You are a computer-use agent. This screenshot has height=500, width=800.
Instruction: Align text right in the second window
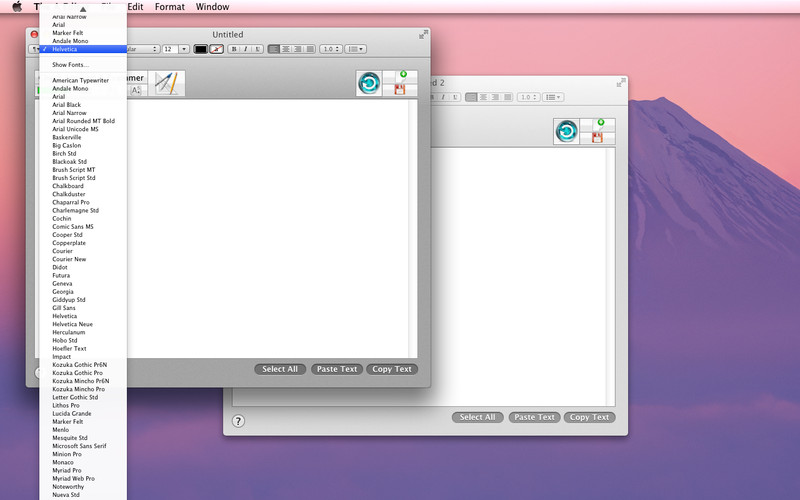pyautogui.click(x=495, y=97)
